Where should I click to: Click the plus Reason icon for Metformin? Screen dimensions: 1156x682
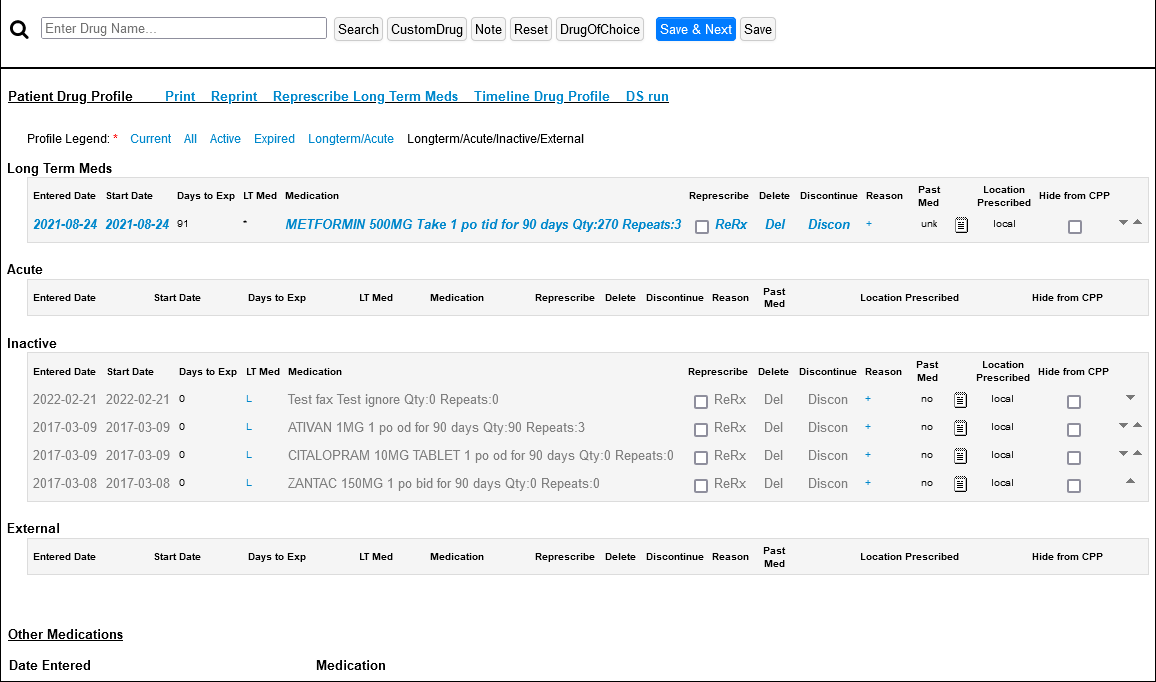pos(869,224)
